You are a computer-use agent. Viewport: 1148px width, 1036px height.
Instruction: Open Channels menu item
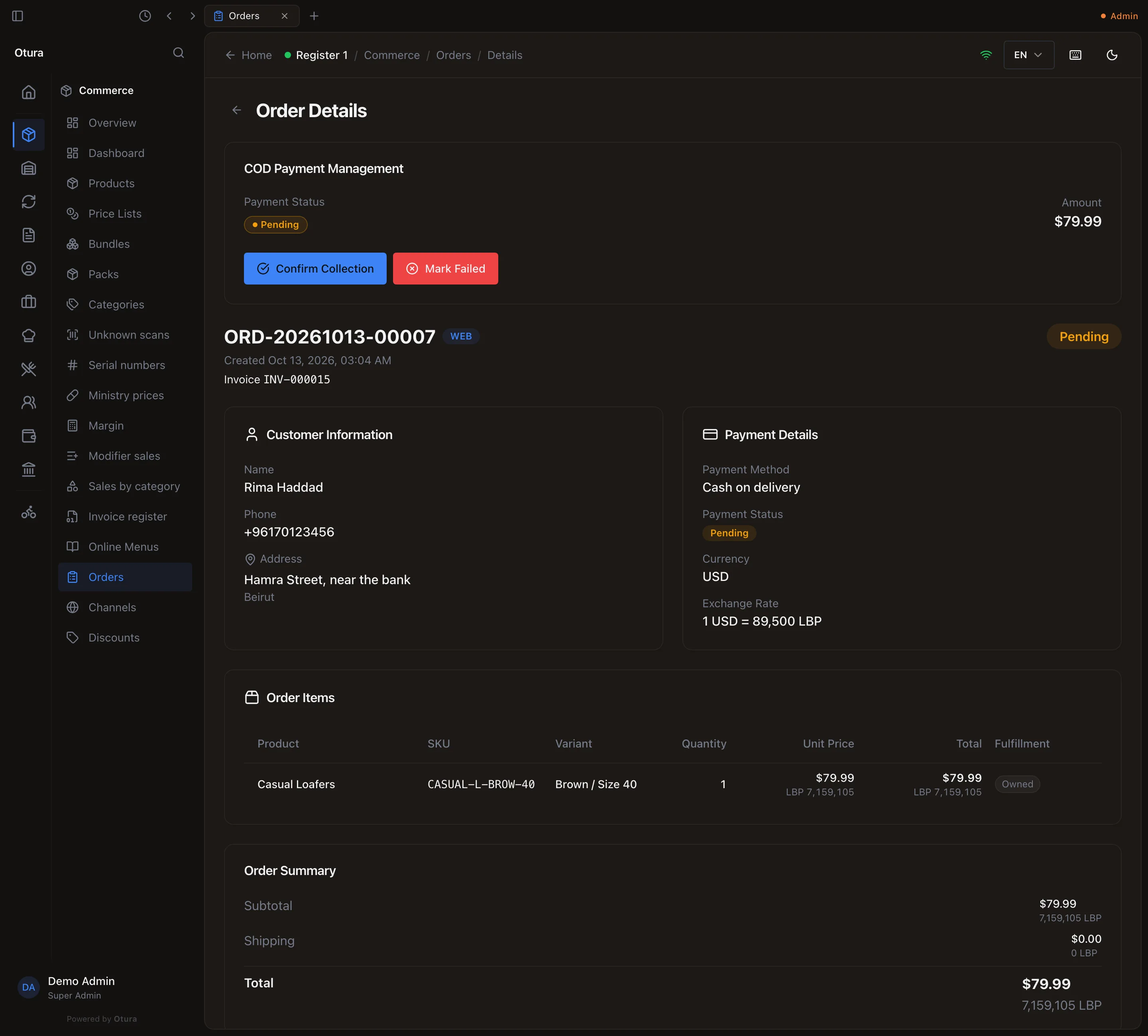click(x=125, y=607)
